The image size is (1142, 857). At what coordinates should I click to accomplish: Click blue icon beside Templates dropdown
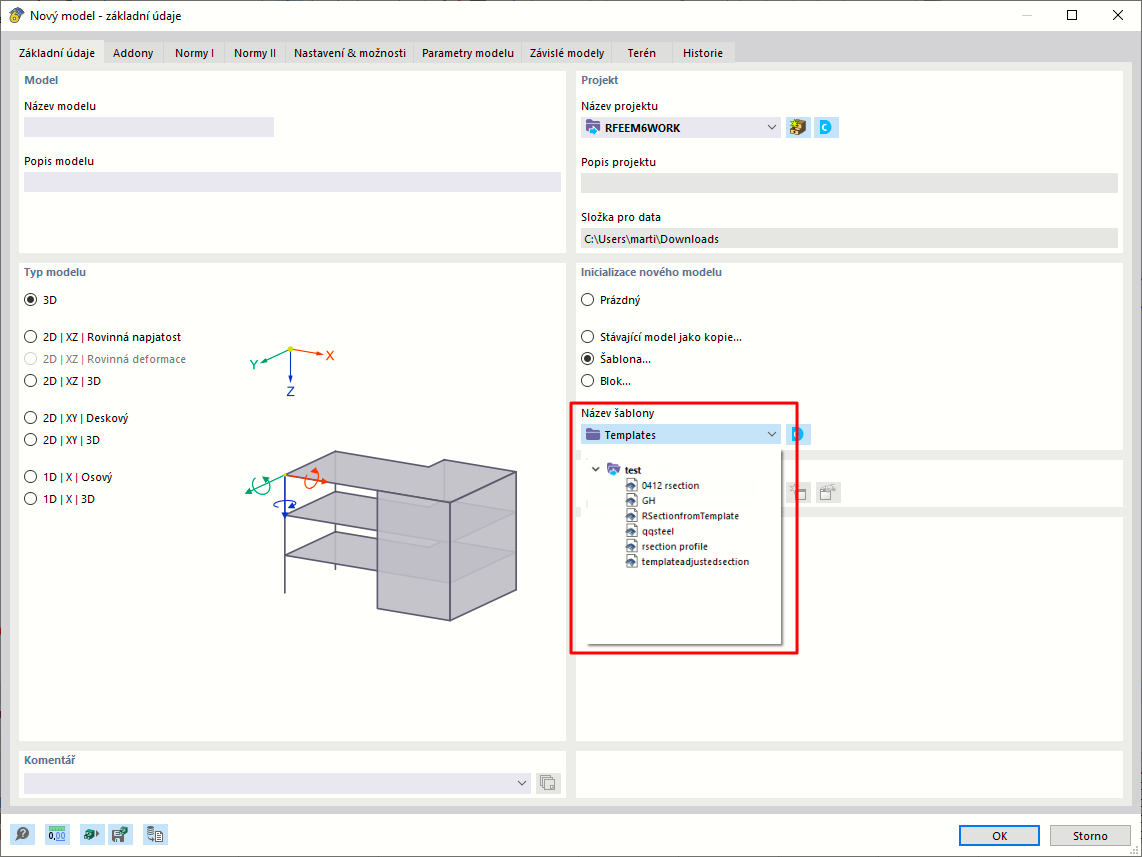pos(798,435)
